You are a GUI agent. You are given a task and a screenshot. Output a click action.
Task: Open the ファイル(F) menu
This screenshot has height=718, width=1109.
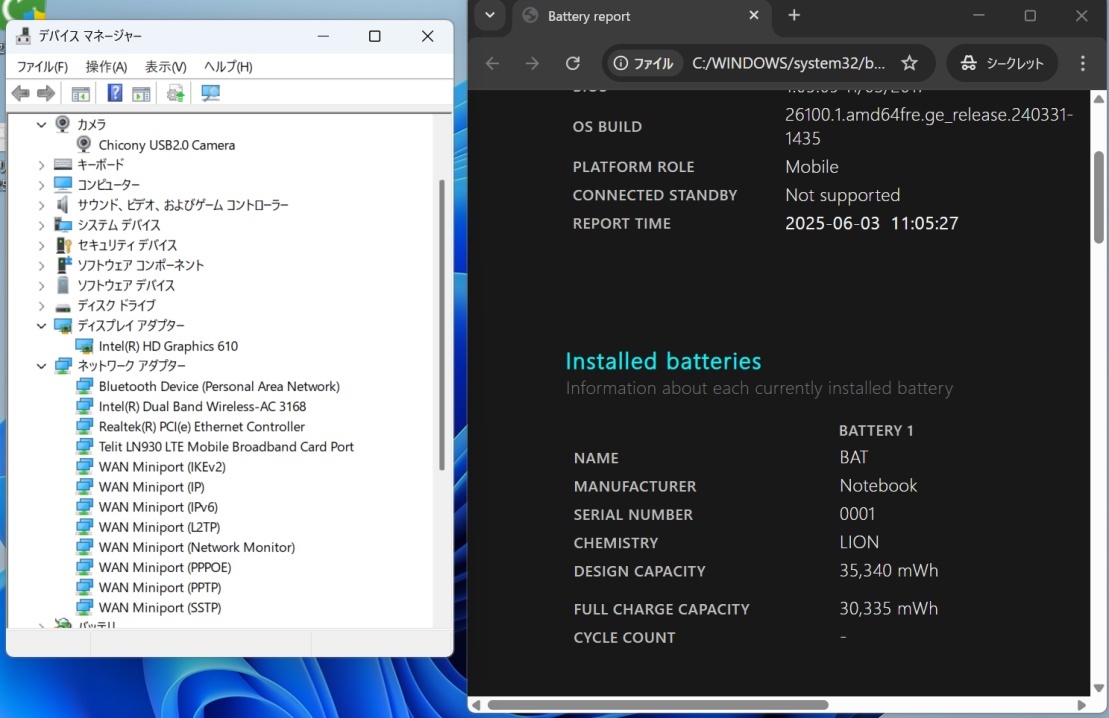coord(42,66)
